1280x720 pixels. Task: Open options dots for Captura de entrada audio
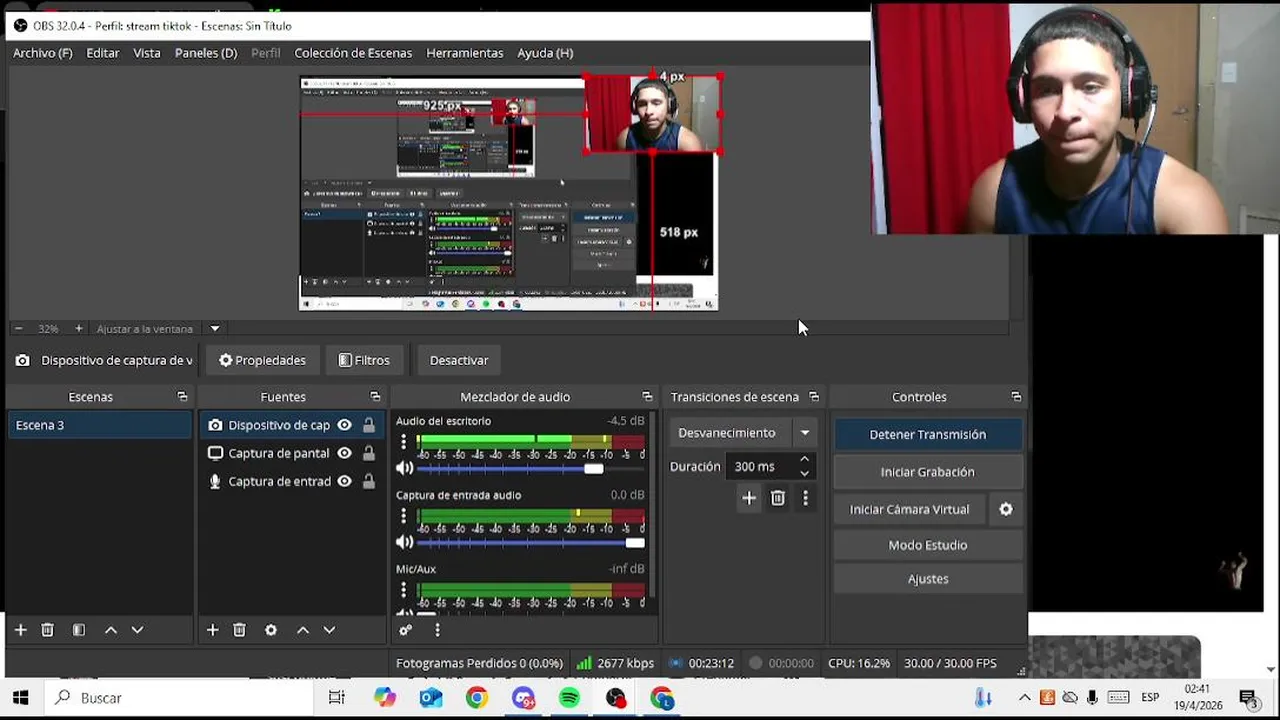(x=404, y=516)
